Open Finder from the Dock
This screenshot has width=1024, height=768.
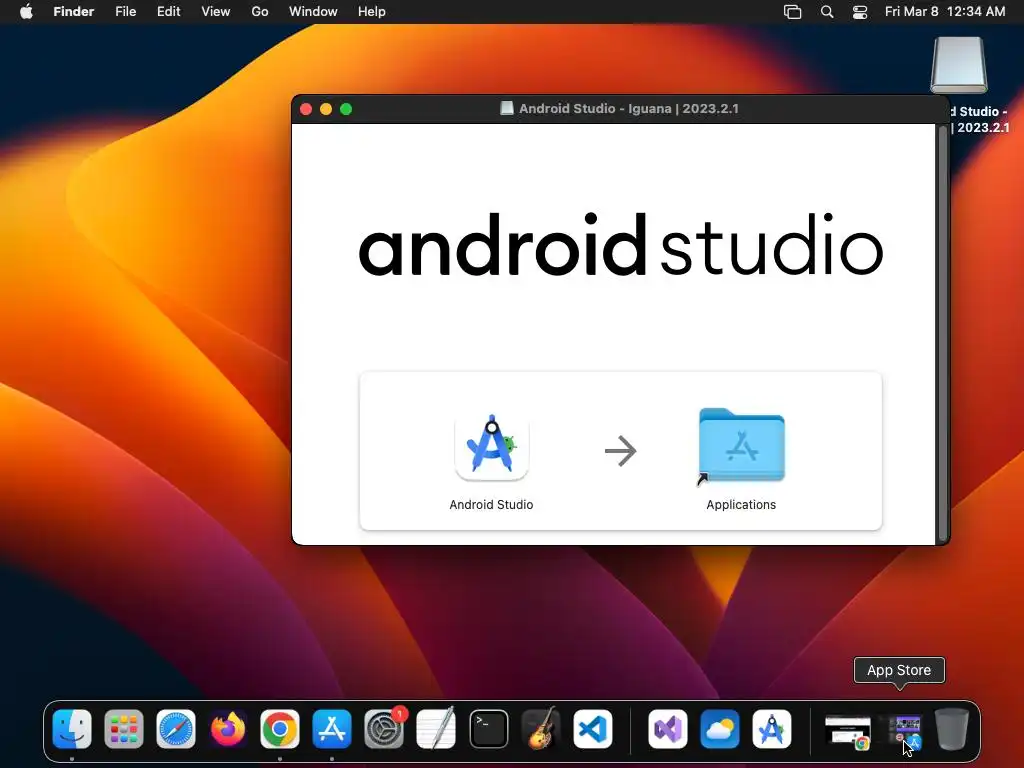coord(72,728)
